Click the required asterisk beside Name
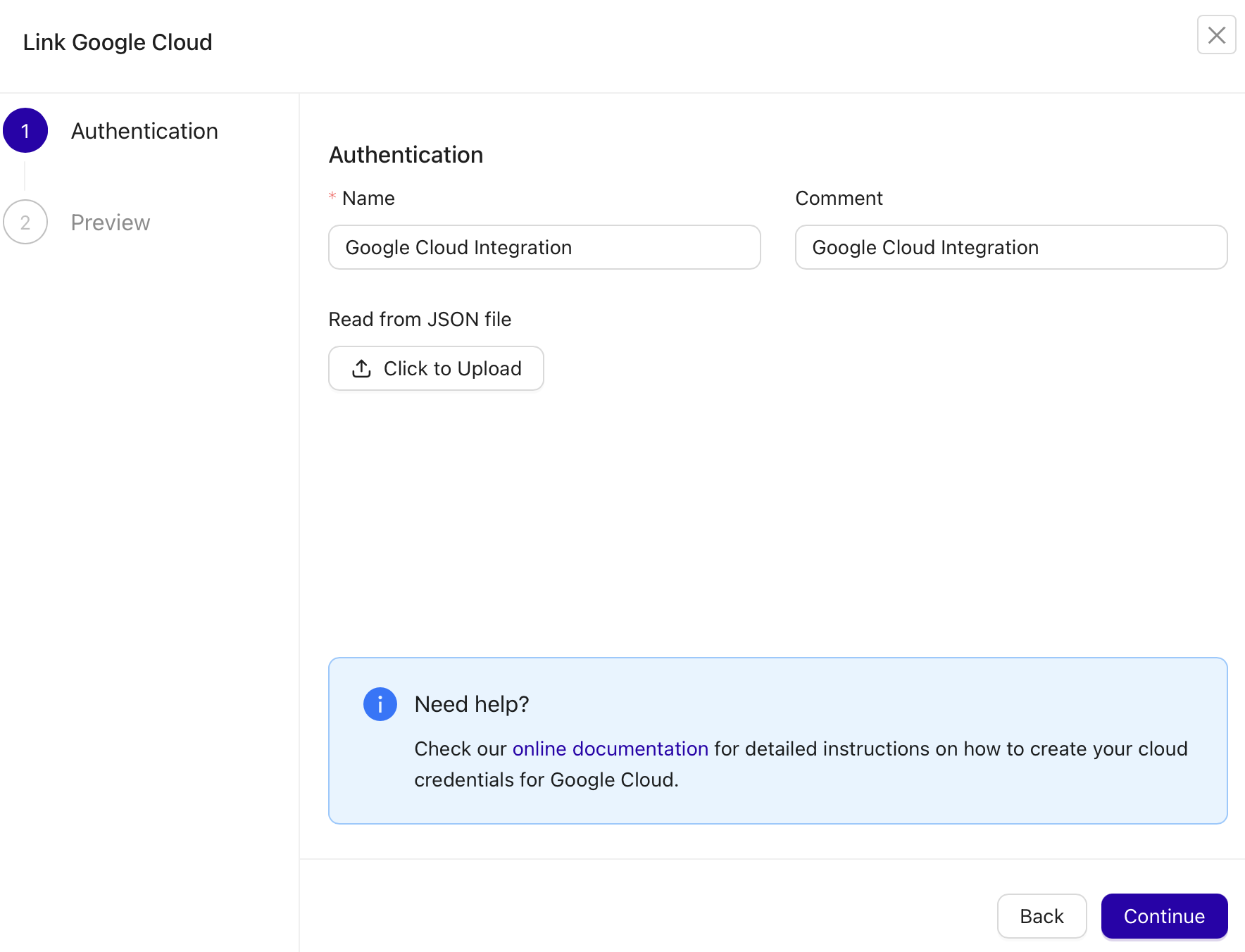The width and height of the screenshot is (1245, 952). 332,198
